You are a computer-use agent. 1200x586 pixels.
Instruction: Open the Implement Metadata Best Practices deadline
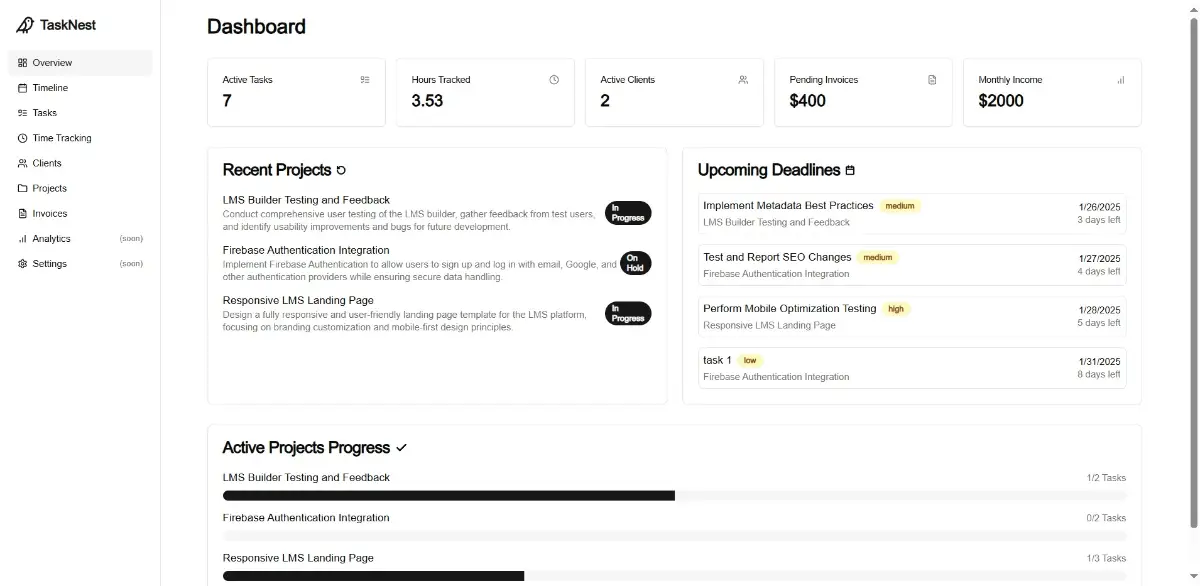tap(788, 206)
